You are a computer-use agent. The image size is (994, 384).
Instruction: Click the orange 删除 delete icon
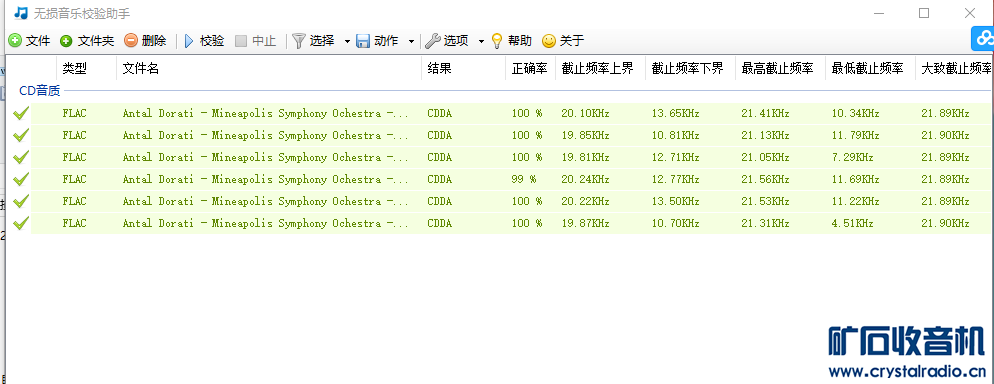(x=131, y=41)
